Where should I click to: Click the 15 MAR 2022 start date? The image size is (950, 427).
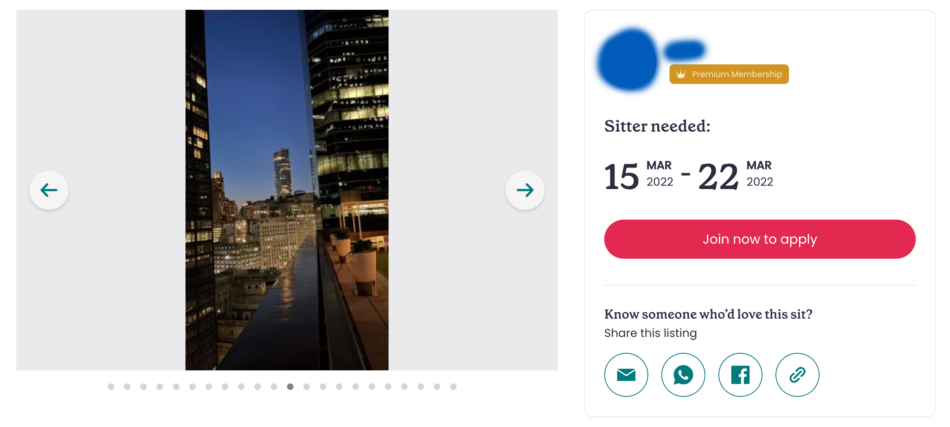(639, 175)
